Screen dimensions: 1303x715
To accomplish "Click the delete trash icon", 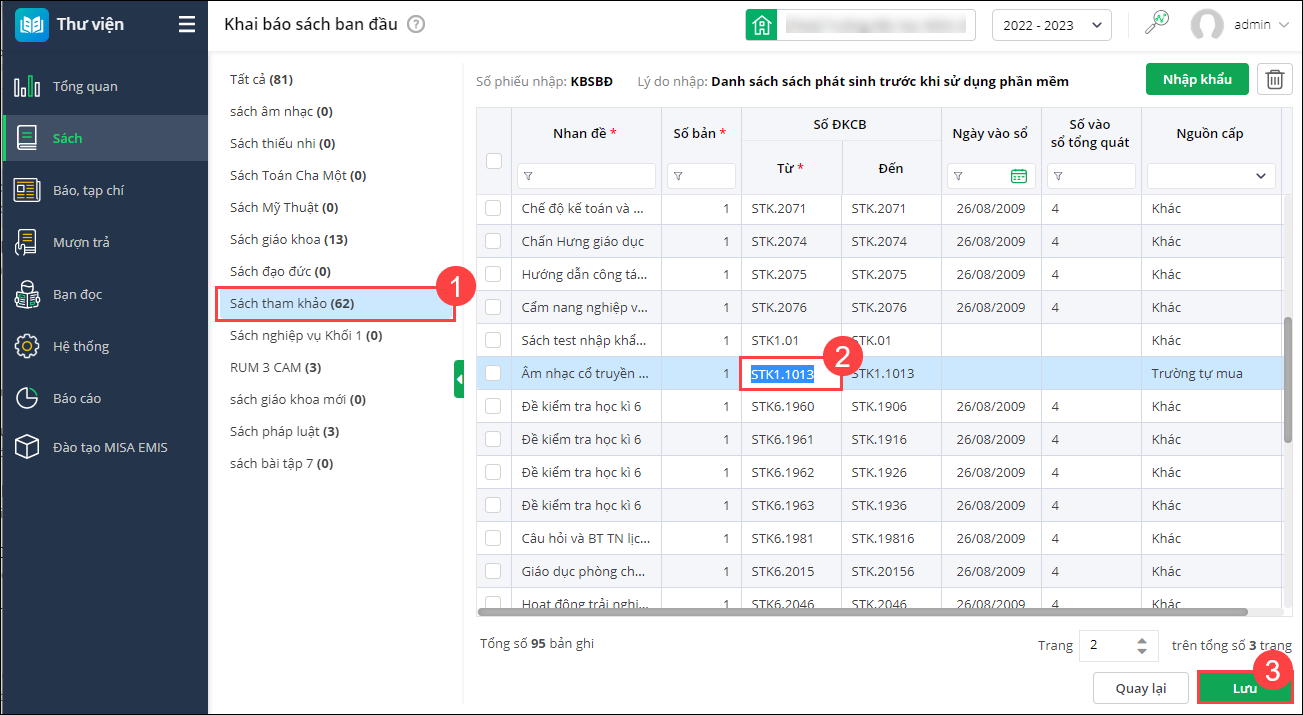I will [x=1274, y=79].
